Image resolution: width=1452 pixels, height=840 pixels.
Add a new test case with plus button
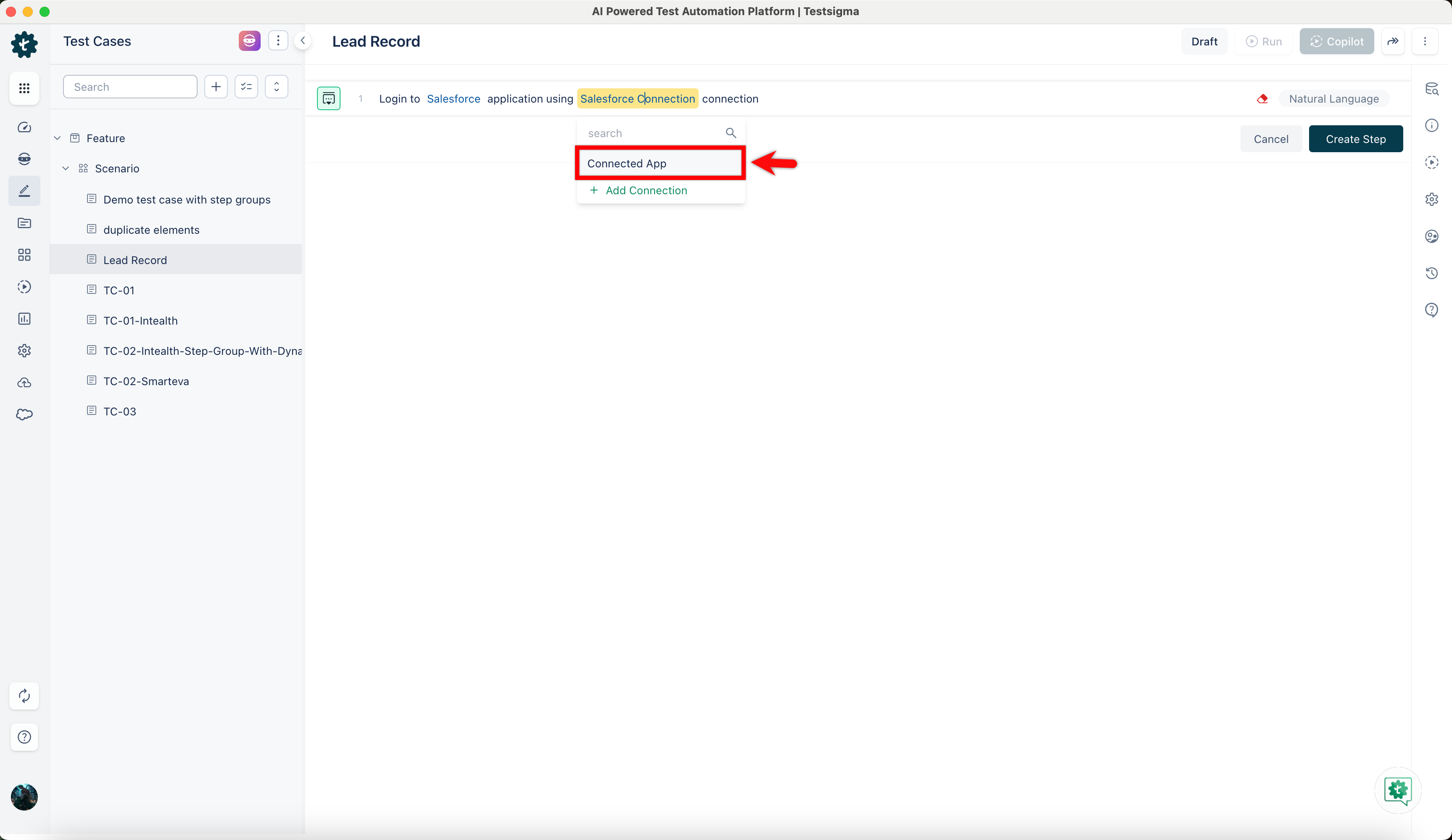216,87
